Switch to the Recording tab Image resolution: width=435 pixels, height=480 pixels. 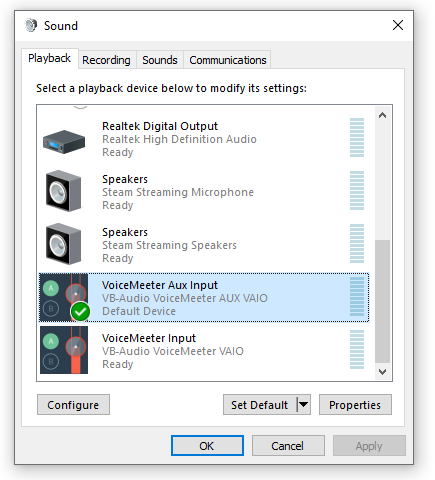point(106,60)
